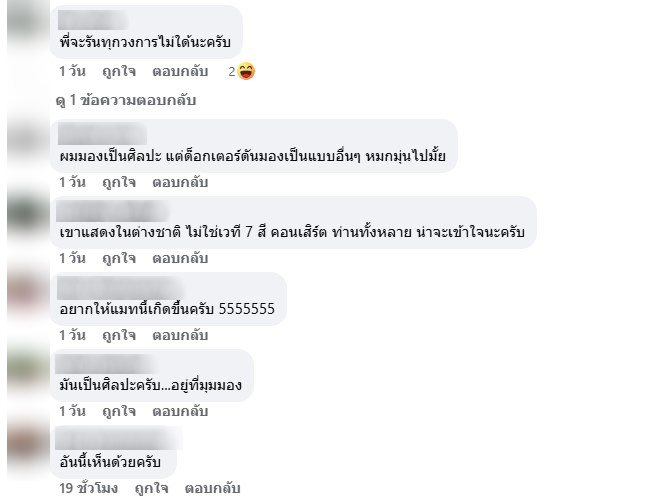Screen dimensions: 672x501
Task: Like the 'มันเป็นศิลปะครับ...อยู่ที่มุมมอง' comment
Action: pos(119,411)
